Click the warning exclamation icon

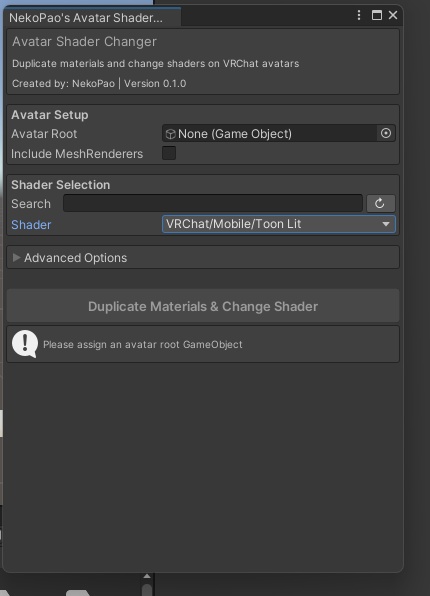25,344
